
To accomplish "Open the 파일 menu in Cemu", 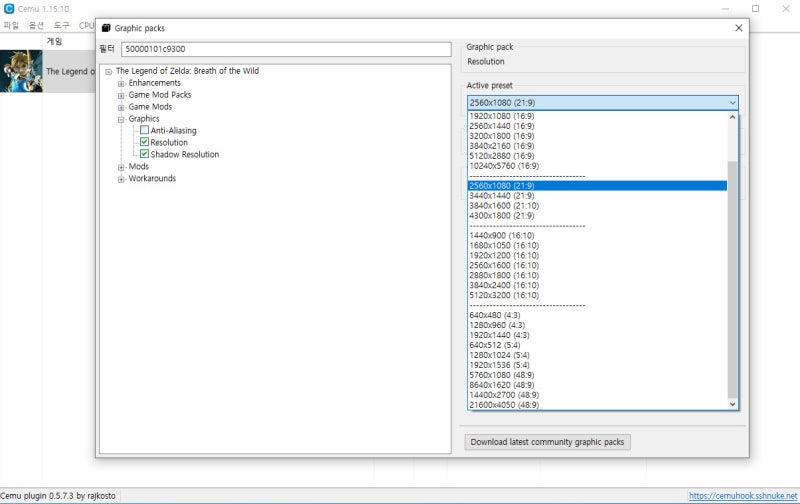I will tap(11, 25).
